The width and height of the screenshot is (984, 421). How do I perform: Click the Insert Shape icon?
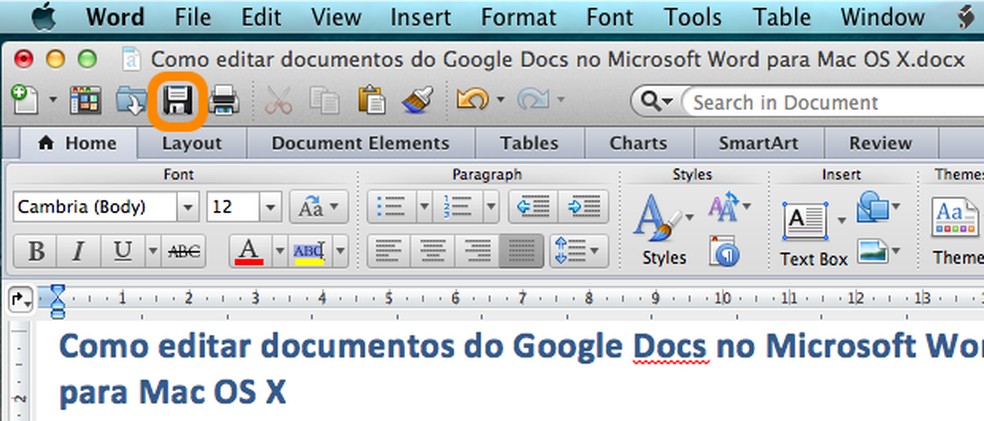pyautogui.click(x=873, y=207)
